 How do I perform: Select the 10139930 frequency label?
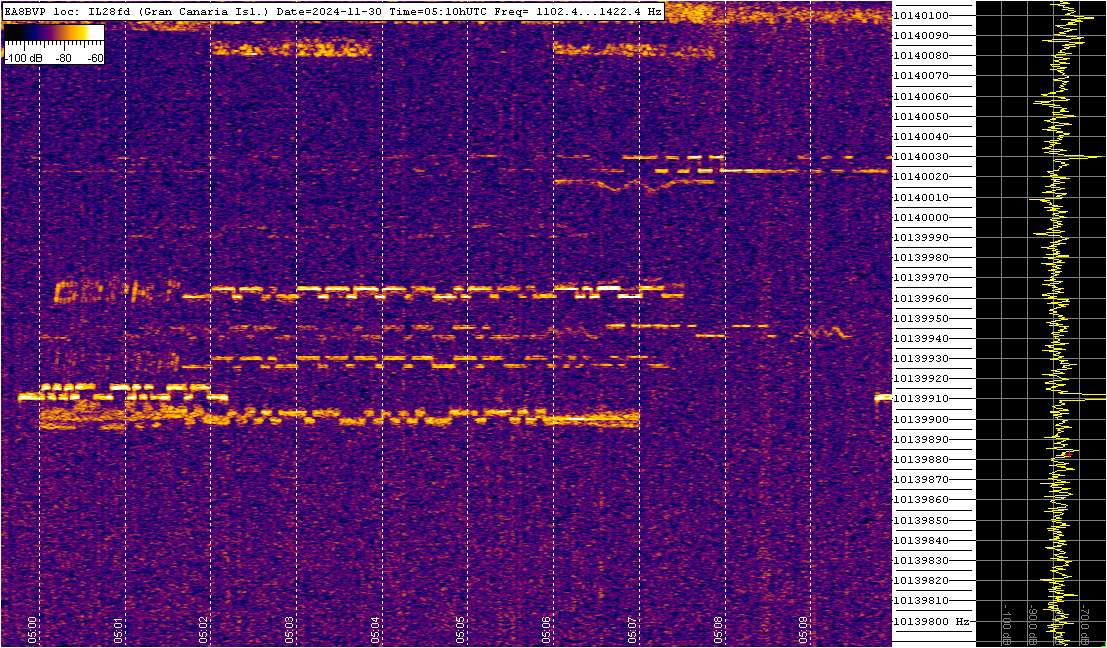[x=921, y=359]
